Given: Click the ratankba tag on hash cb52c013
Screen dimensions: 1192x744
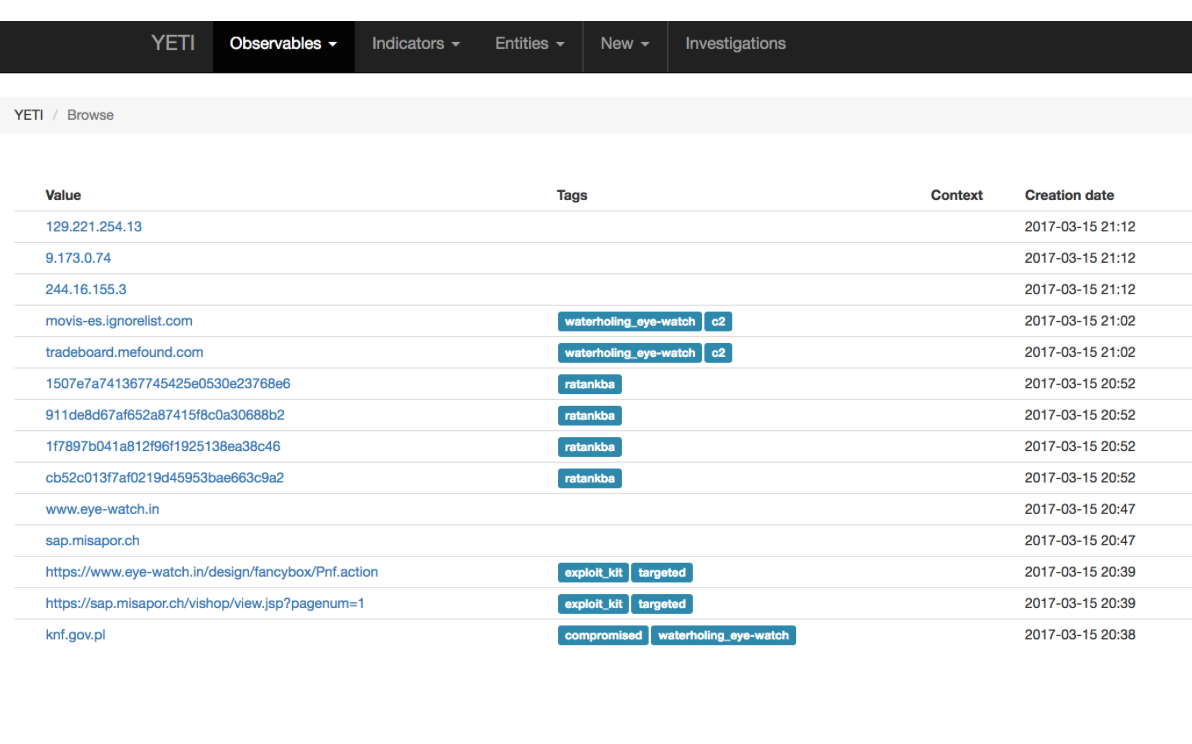Looking at the screenshot, I should [589, 478].
